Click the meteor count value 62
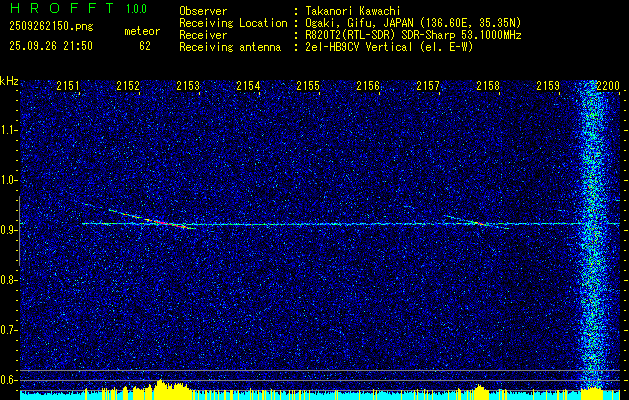The image size is (629, 400). 145,45
